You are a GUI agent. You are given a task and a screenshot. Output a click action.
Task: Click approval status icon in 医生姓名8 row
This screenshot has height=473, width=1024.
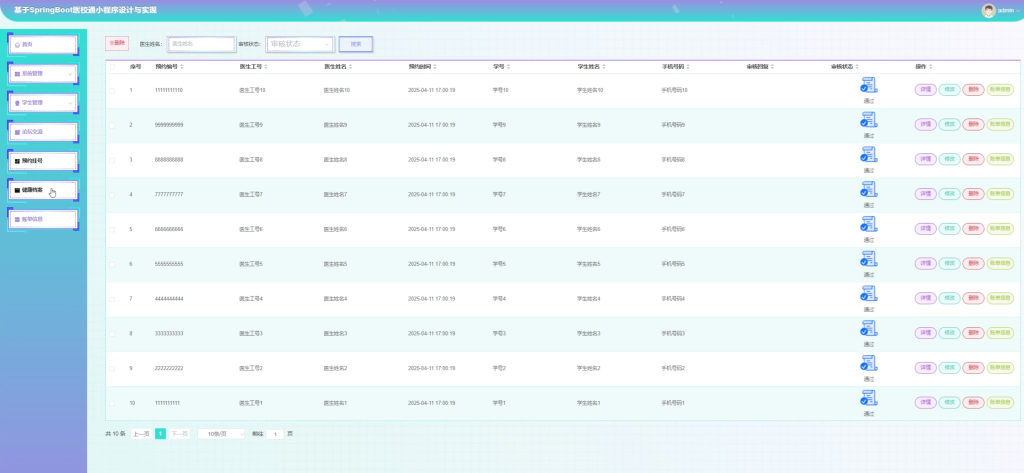point(869,155)
